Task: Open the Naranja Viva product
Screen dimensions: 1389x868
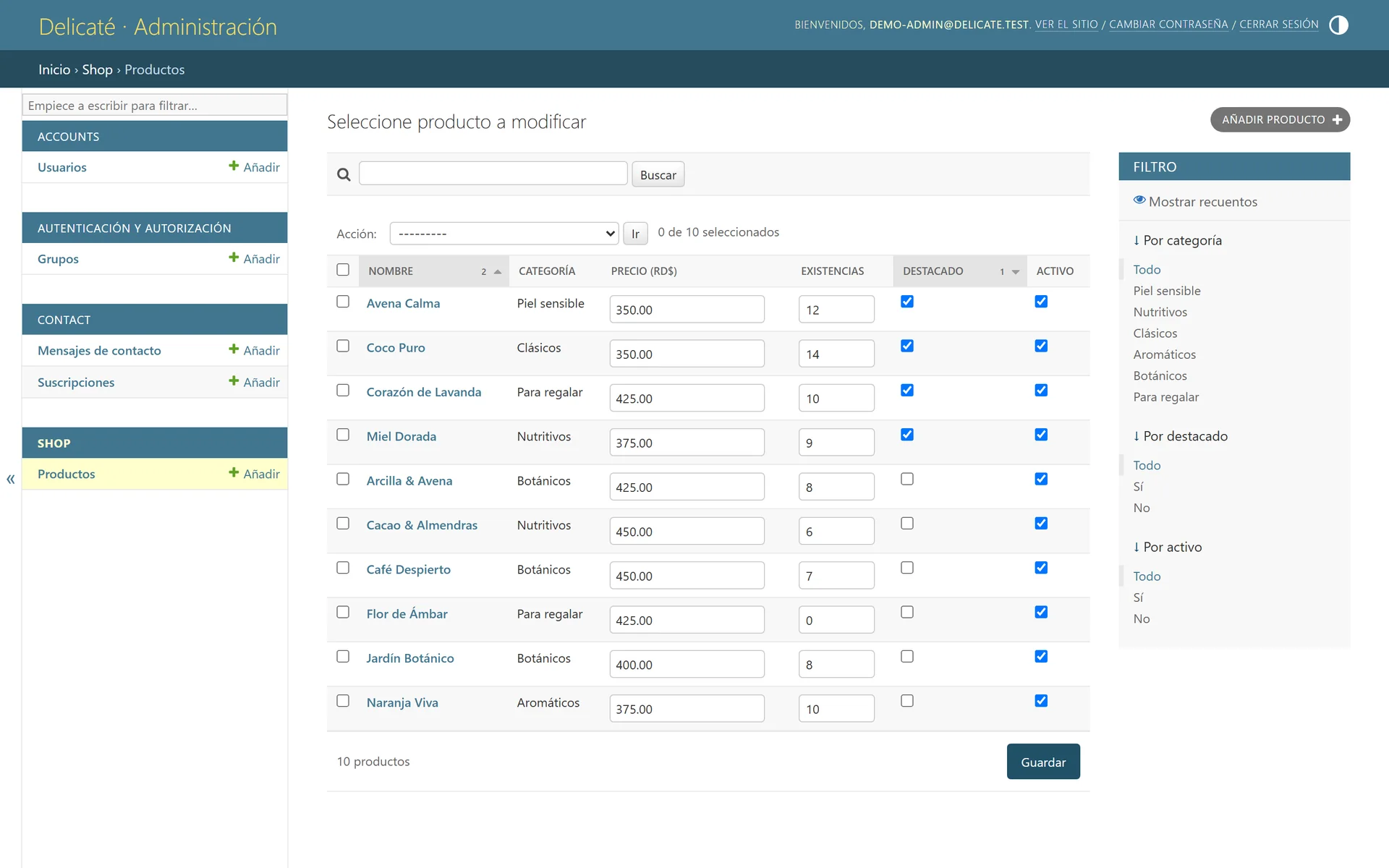Action: (x=402, y=702)
